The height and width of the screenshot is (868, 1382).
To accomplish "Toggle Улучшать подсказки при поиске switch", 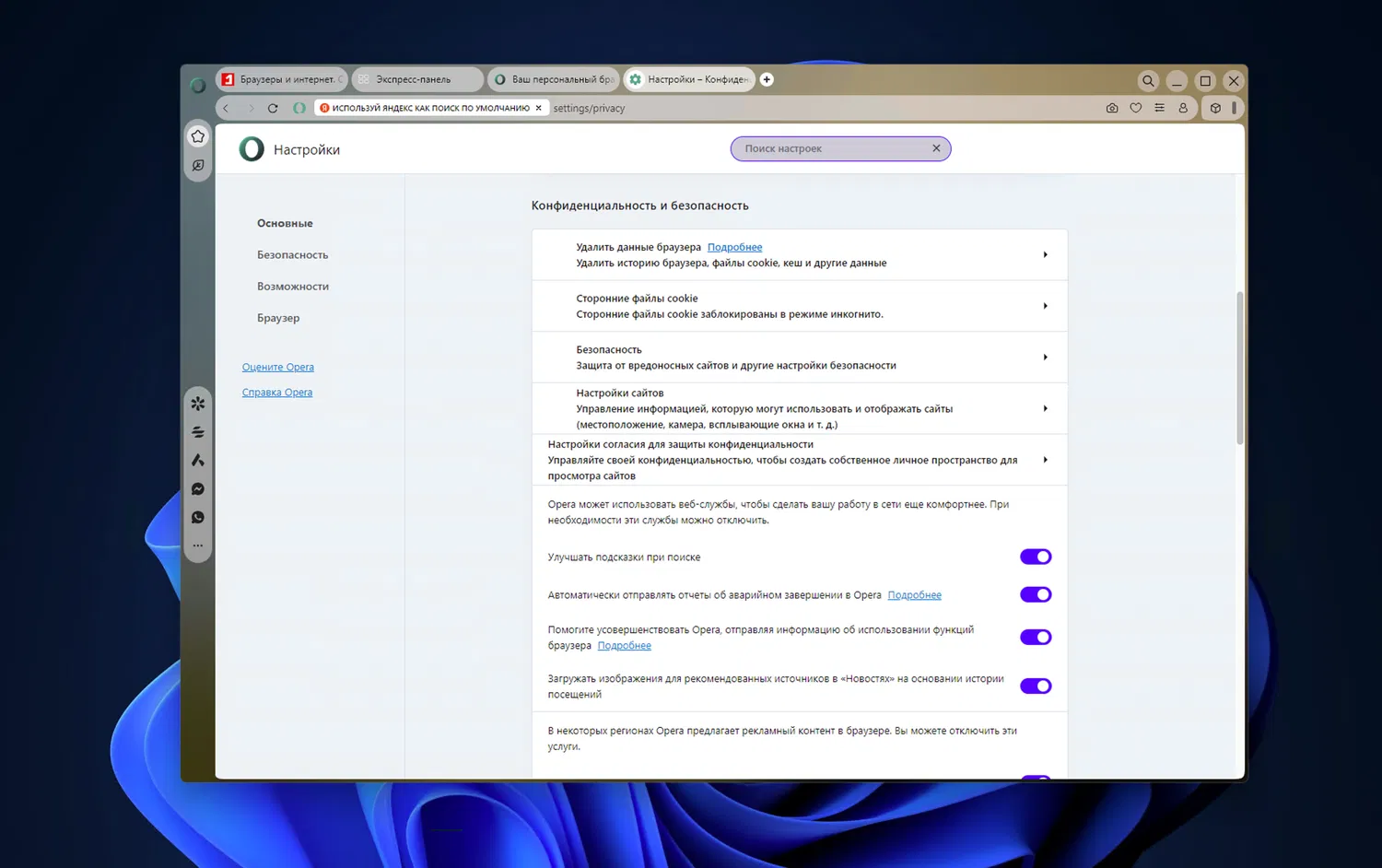I will pos(1036,557).
